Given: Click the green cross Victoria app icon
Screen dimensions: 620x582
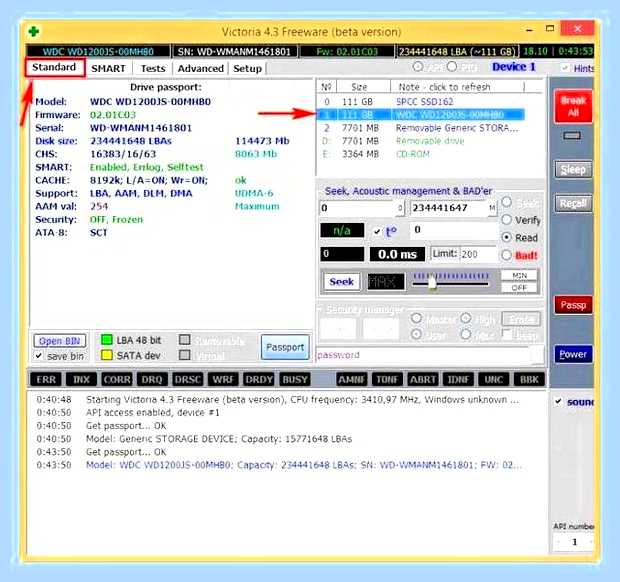Looking at the screenshot, I should 34,31.
